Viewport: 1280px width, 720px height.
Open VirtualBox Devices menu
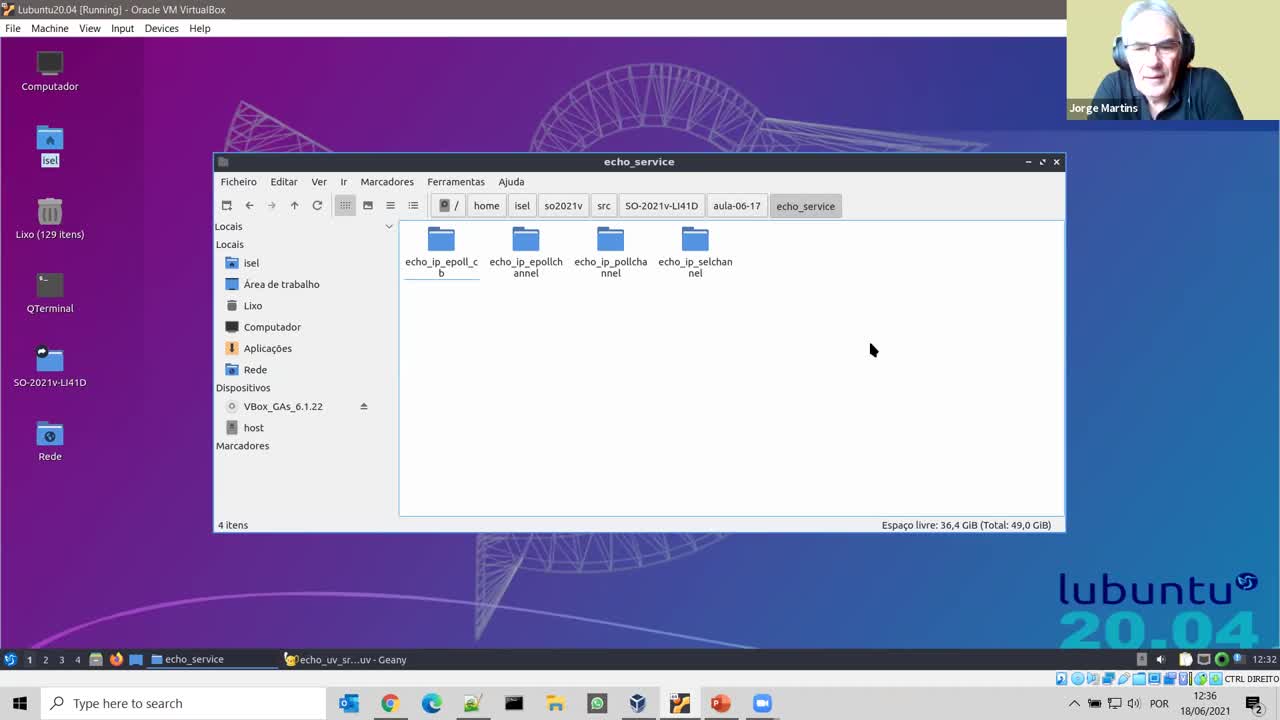click(x=161, y=28)
